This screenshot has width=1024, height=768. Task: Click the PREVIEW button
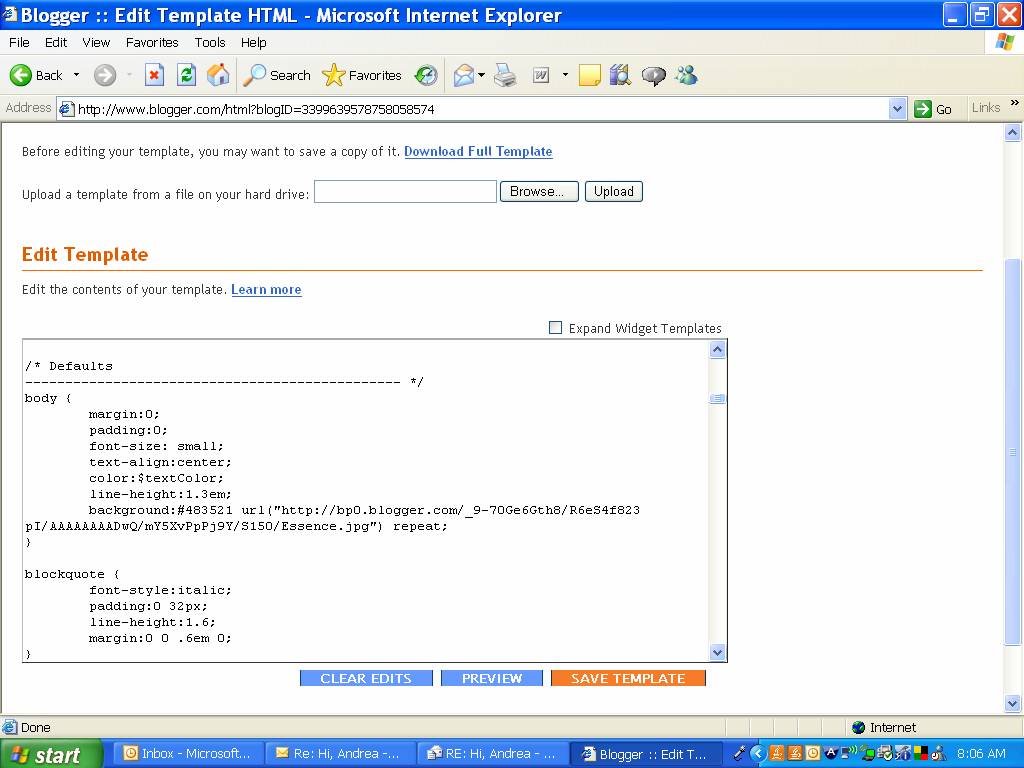pyautogui.click(x=492, y=679)
